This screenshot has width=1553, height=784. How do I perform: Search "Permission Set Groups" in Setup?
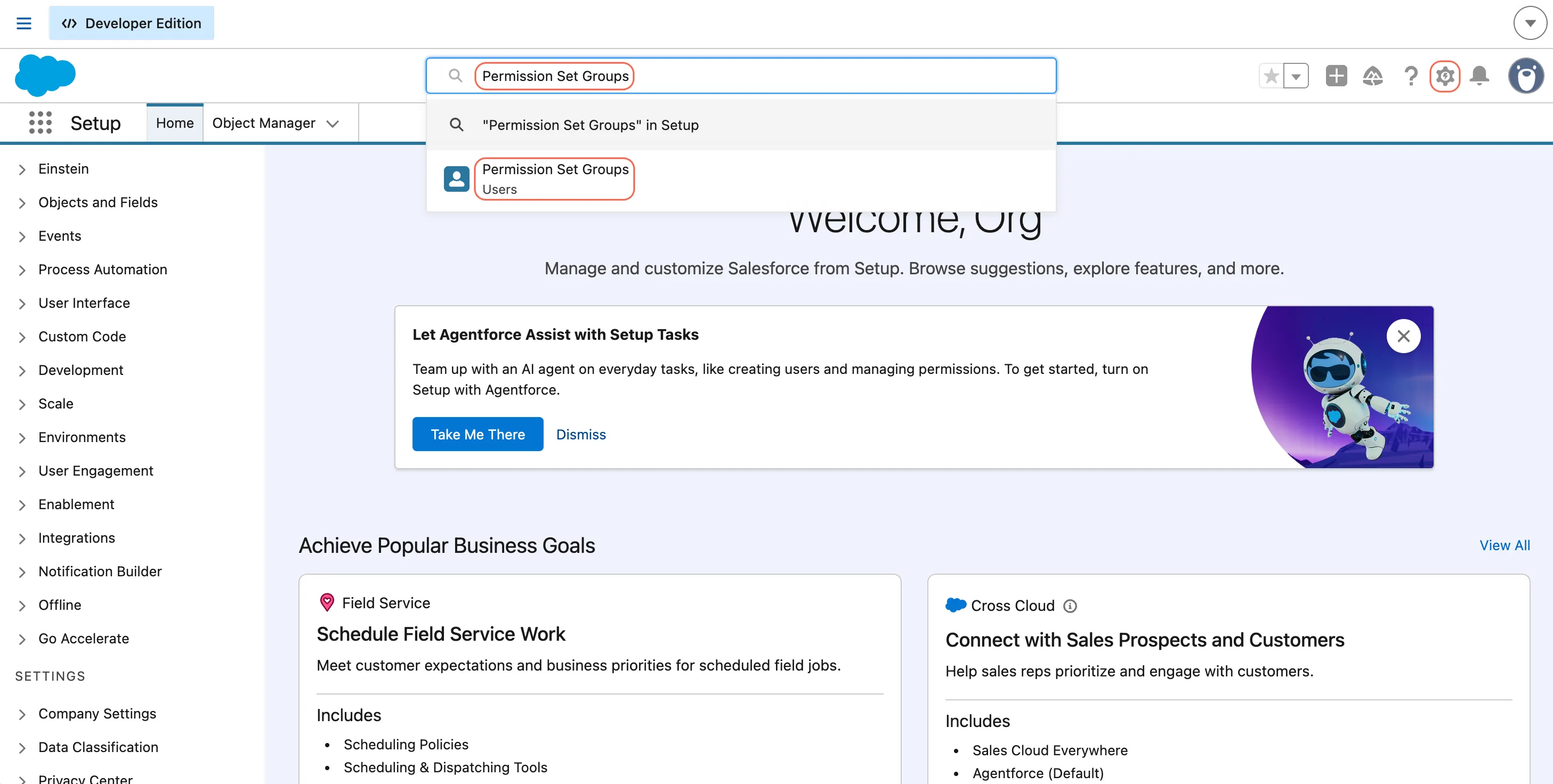click(x=741, y=125)
